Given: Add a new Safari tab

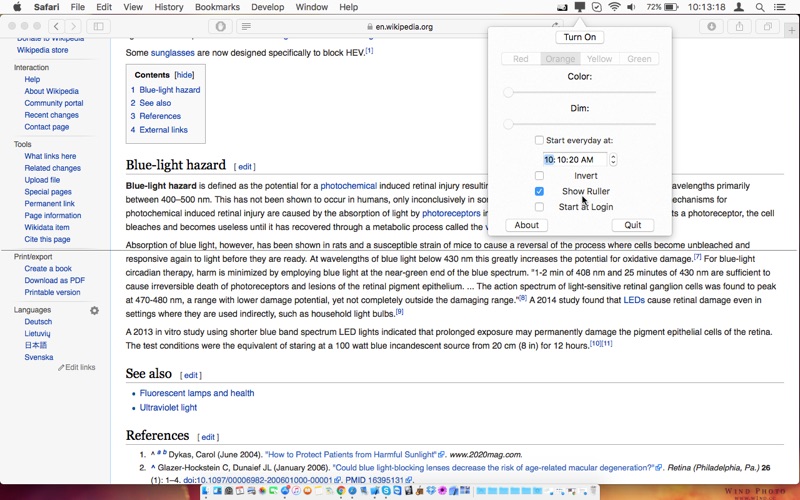Looking at the screenshot, I should (792, 31).
